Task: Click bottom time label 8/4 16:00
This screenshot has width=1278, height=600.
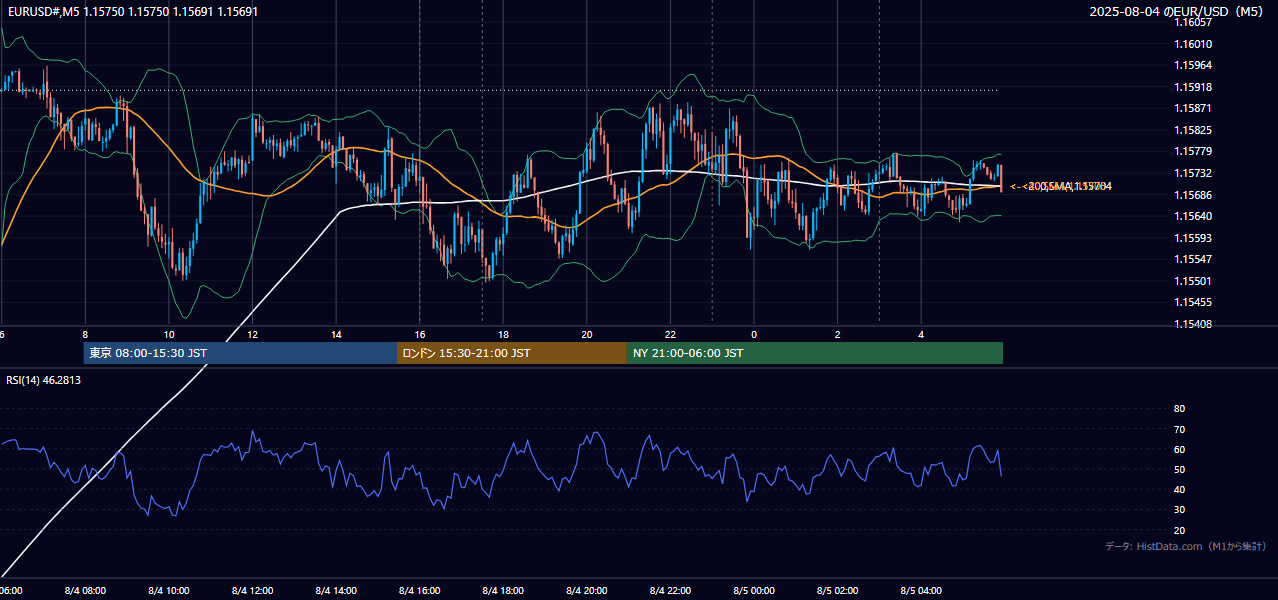Action: [x=420, y=591]
